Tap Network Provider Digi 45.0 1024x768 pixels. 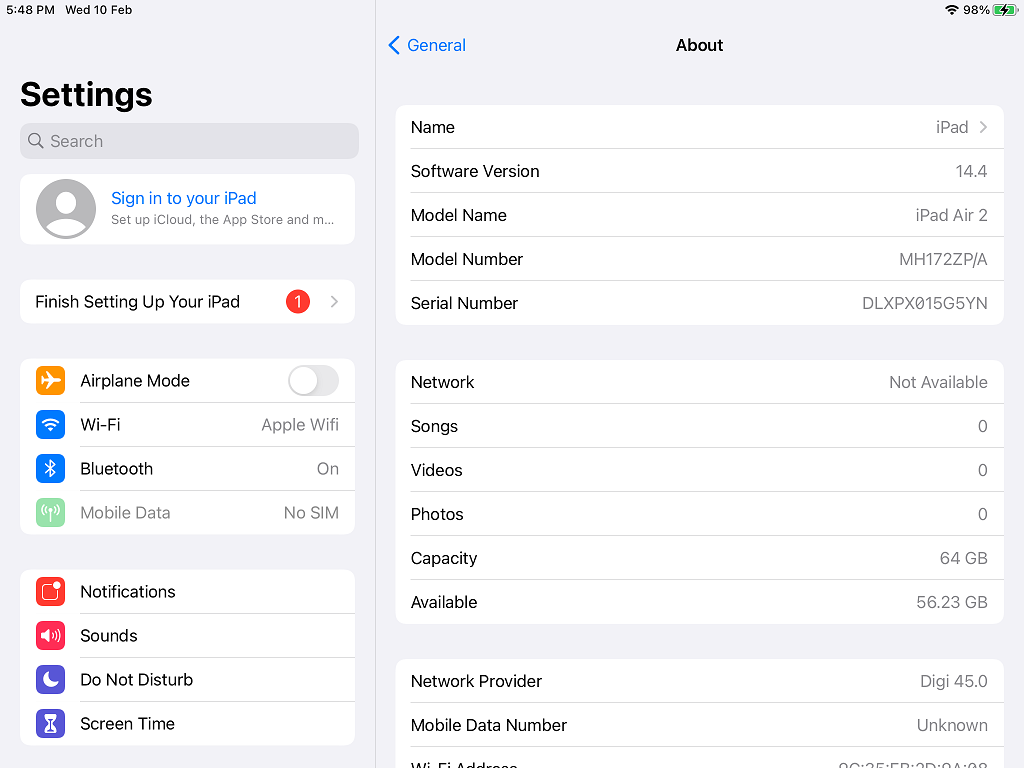tap(699, 681)
